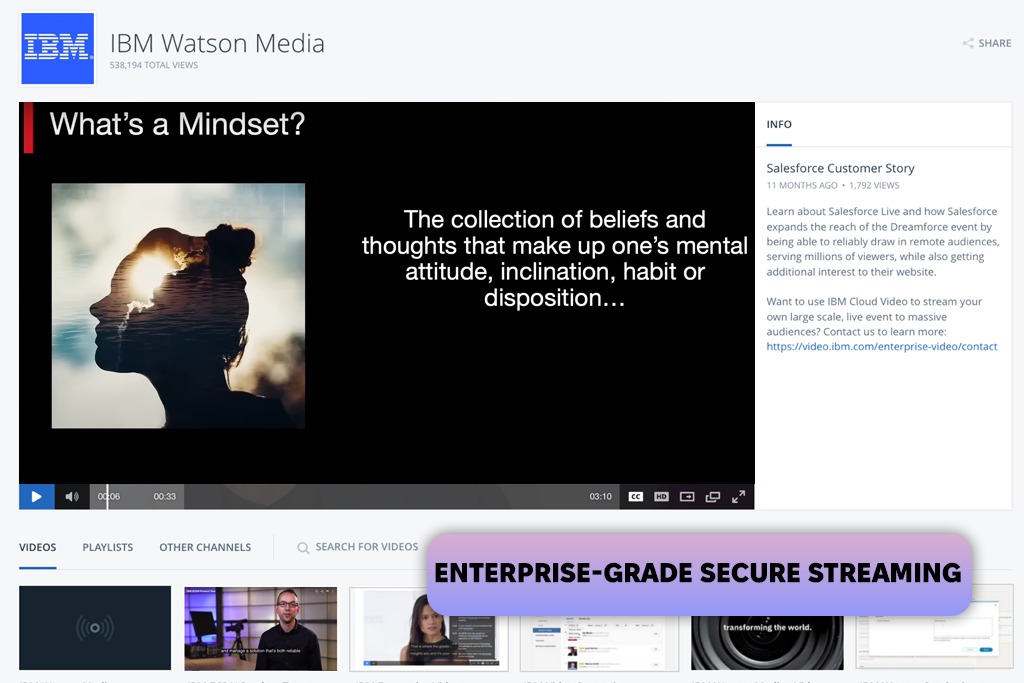Open the transforming the world thumbnail
The image size is (1024, 683).
[x=767, y=643]
